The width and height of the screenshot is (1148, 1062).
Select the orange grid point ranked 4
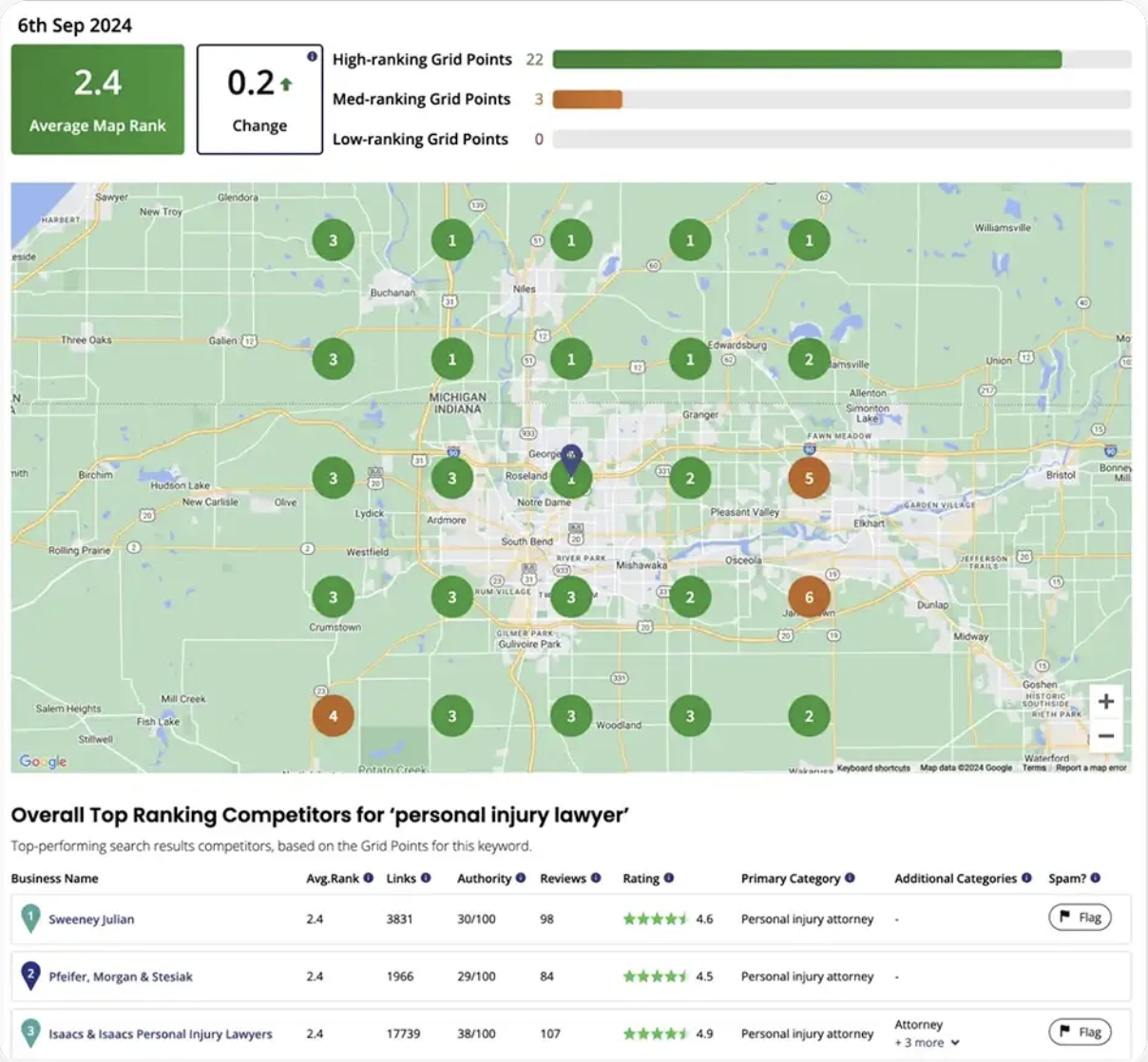coord(333,716)
